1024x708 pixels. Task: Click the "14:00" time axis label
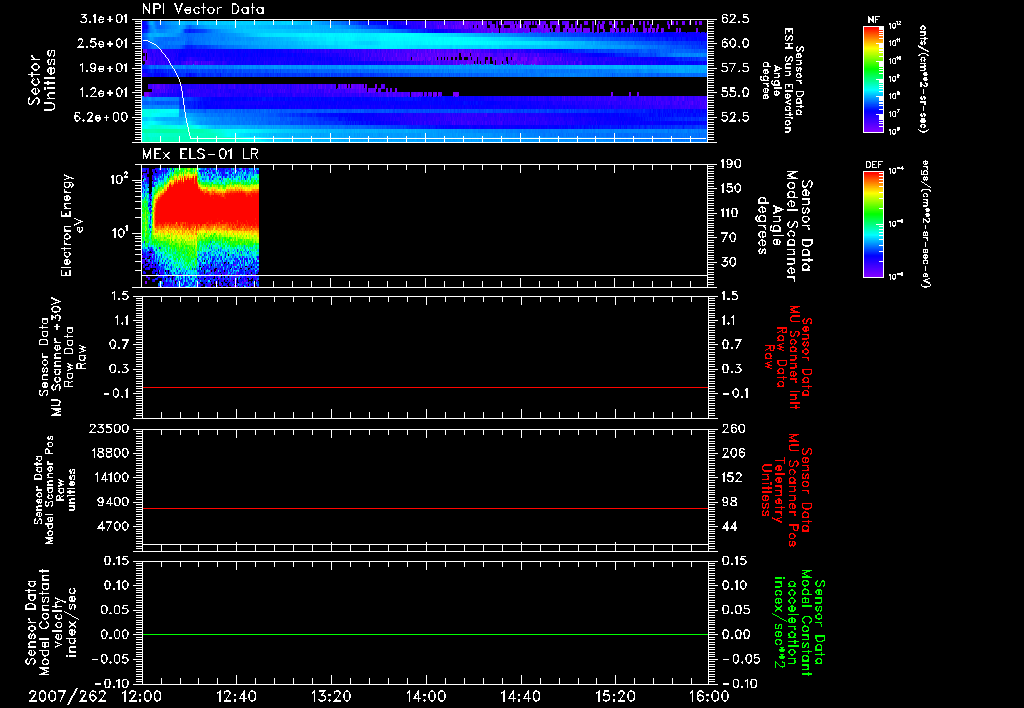click(x=426, y=696)
